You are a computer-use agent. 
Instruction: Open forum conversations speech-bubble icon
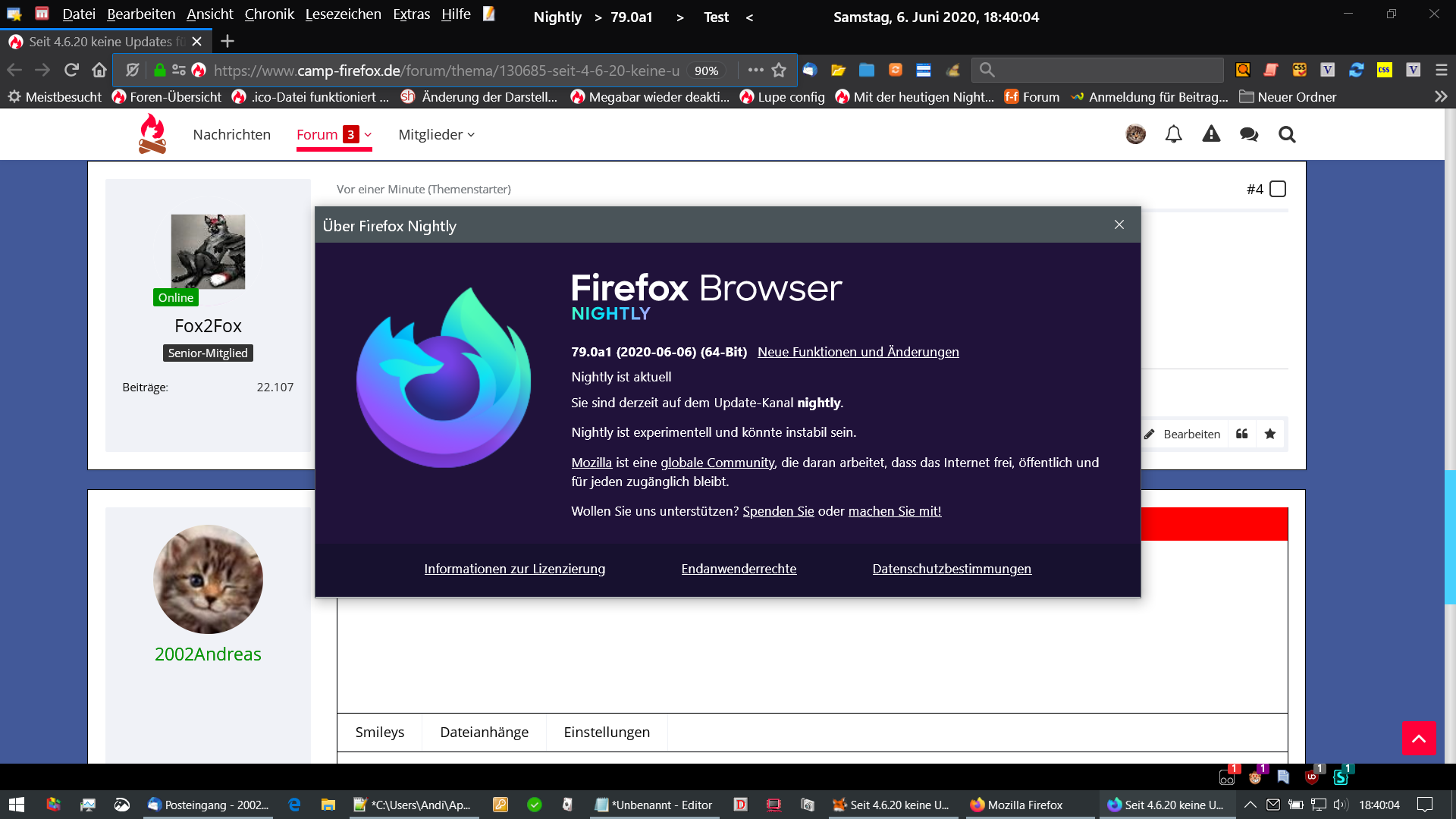point(1248,135)
